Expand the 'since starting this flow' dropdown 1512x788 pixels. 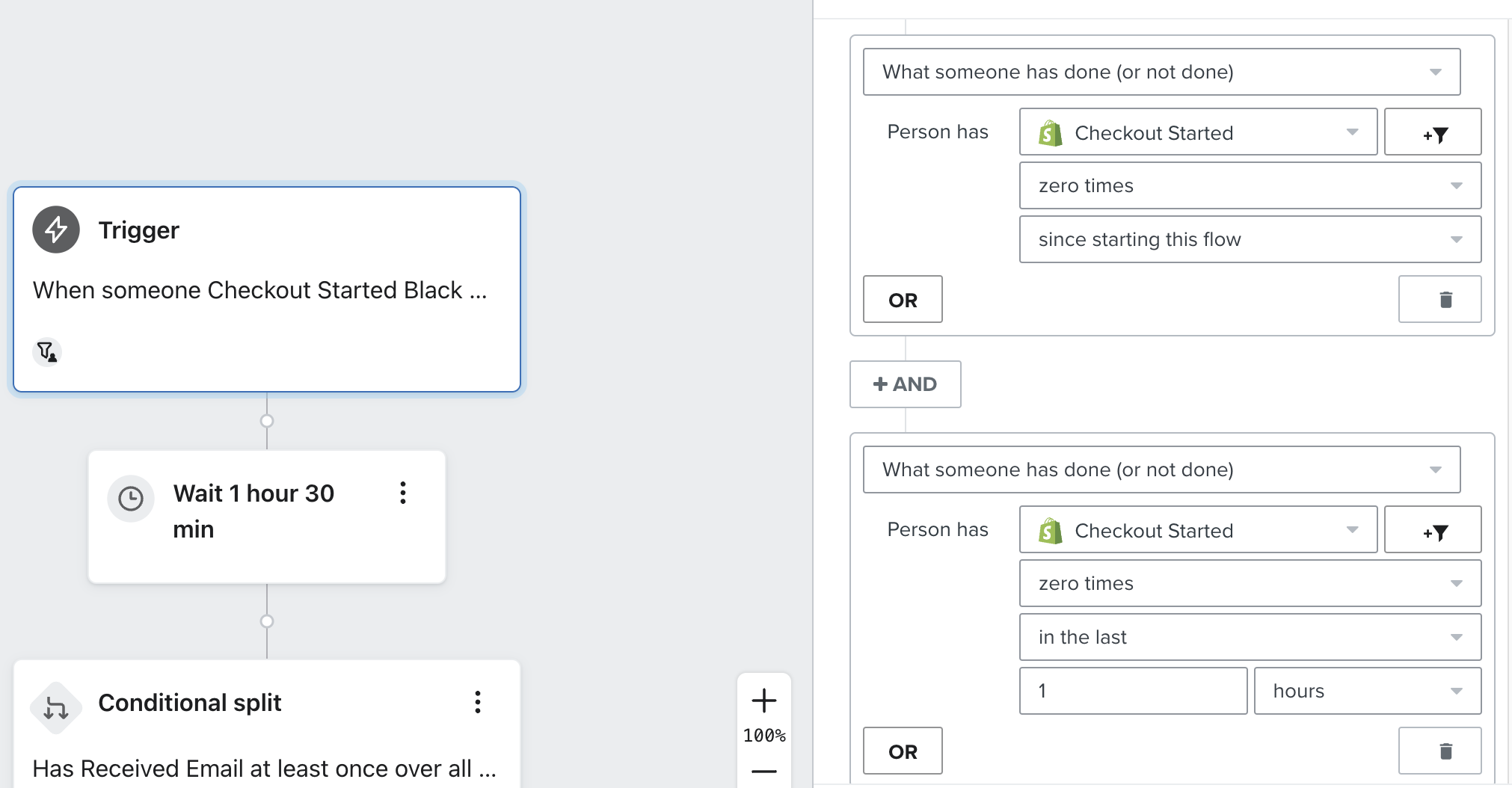[1250, 239]
